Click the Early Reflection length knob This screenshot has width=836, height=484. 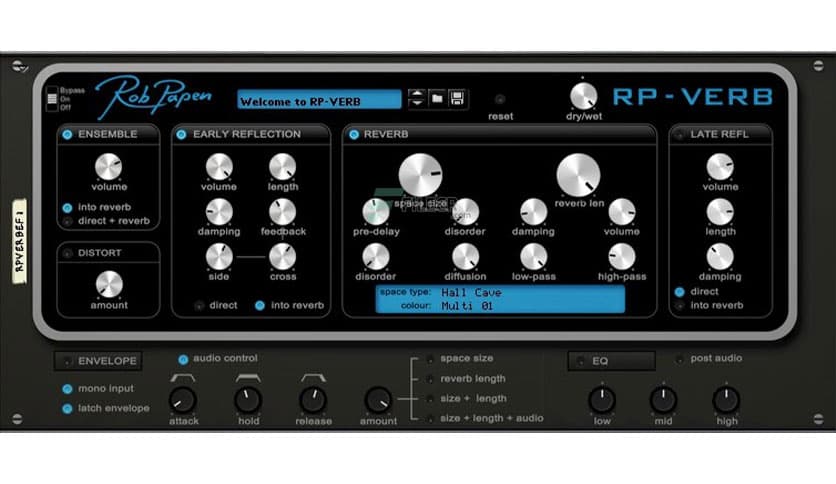283,167
